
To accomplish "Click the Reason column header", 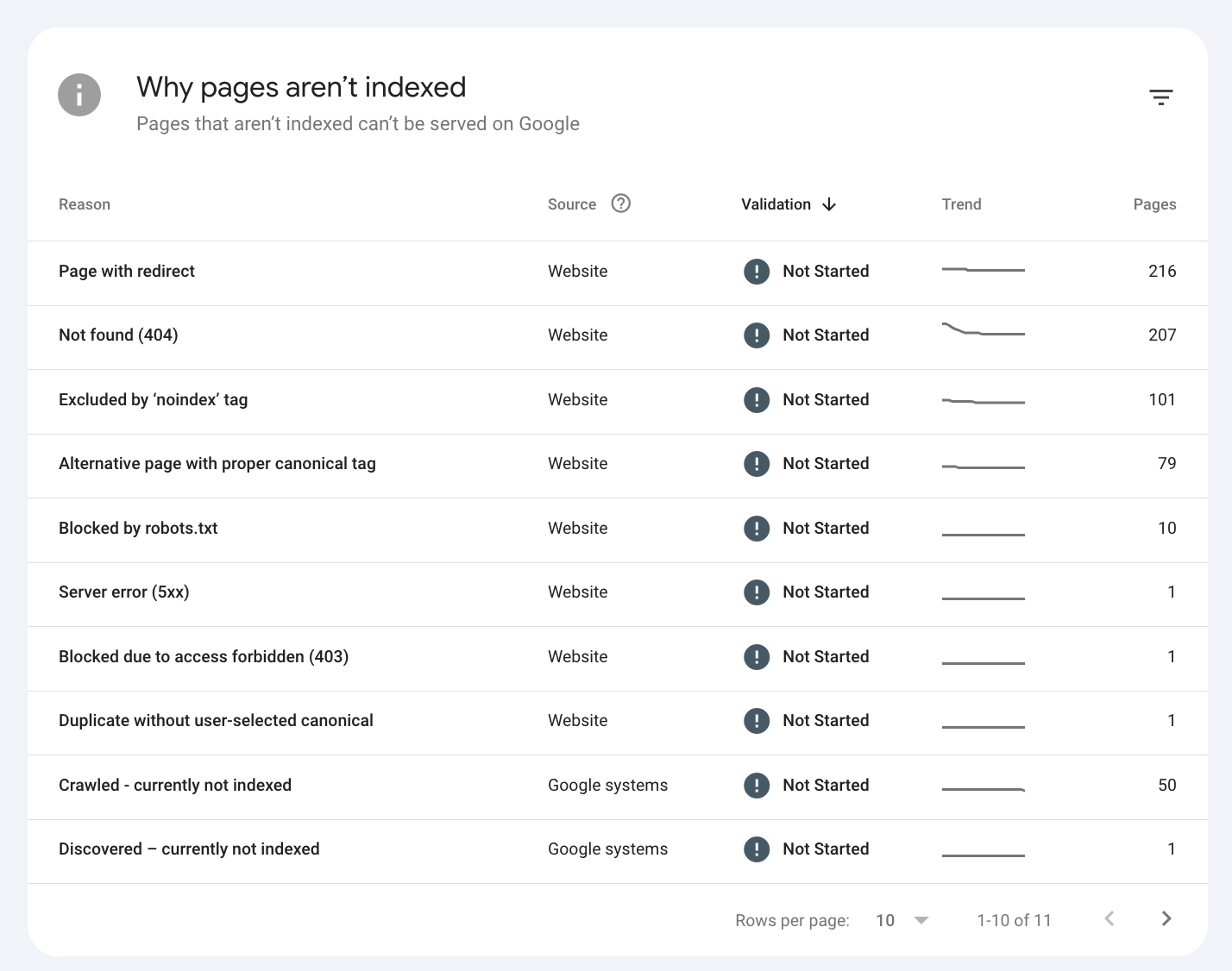I will click(85, 204).
